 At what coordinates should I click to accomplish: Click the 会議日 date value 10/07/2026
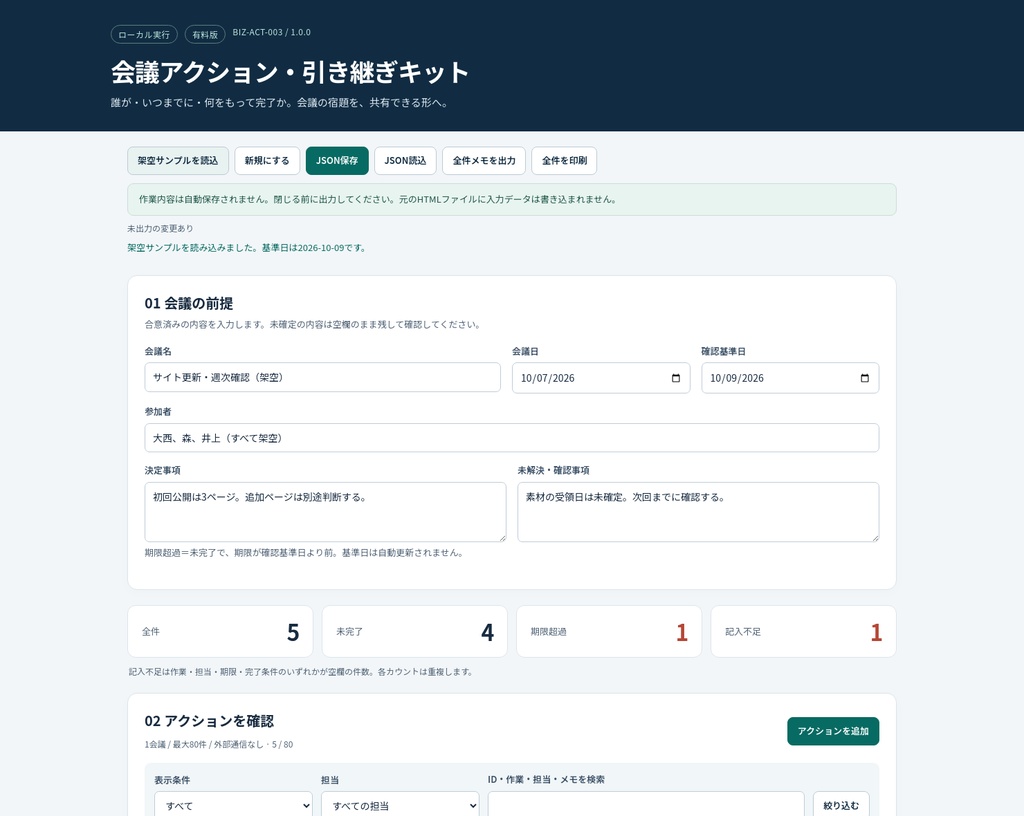547,378
